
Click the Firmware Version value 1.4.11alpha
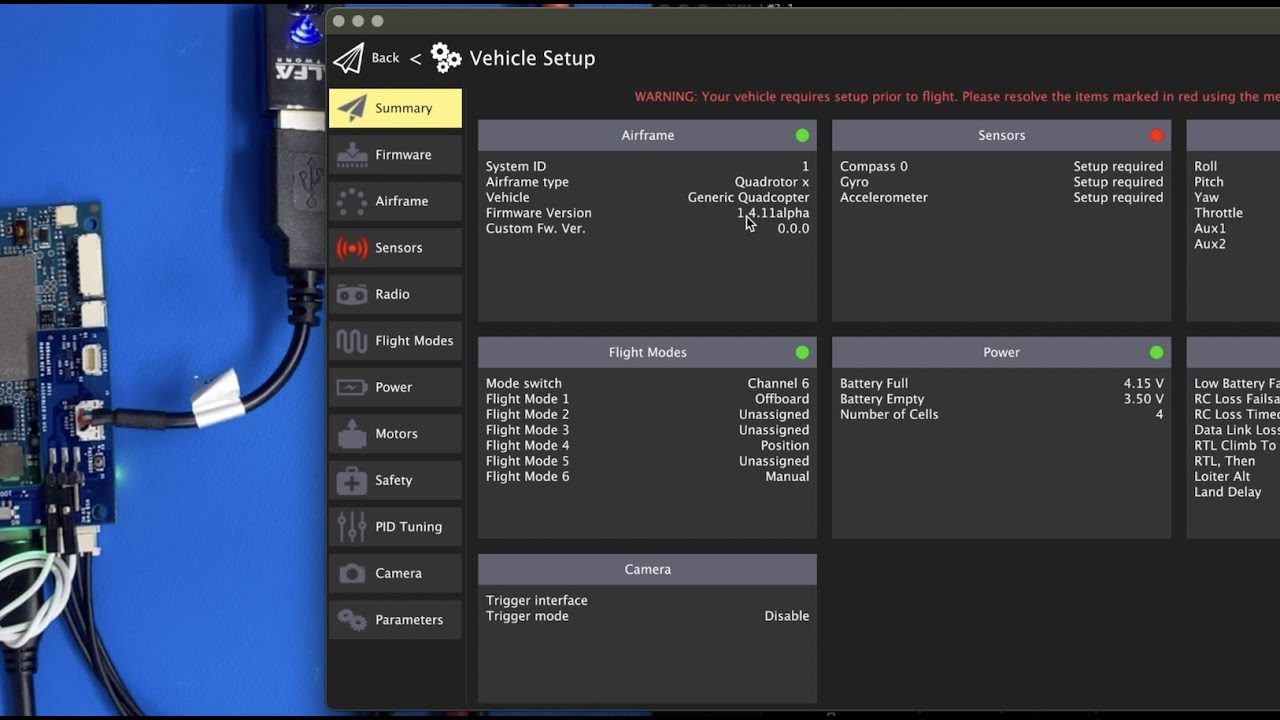[773, 213]
